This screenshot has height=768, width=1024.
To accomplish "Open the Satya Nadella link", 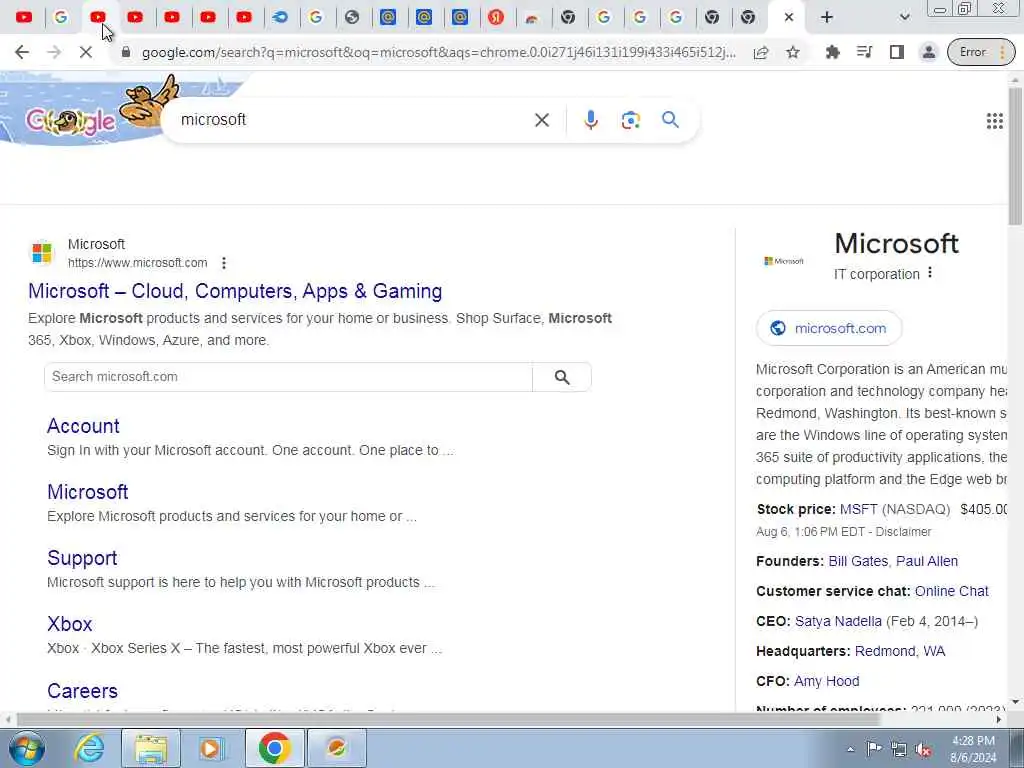I will pos(838,622).
